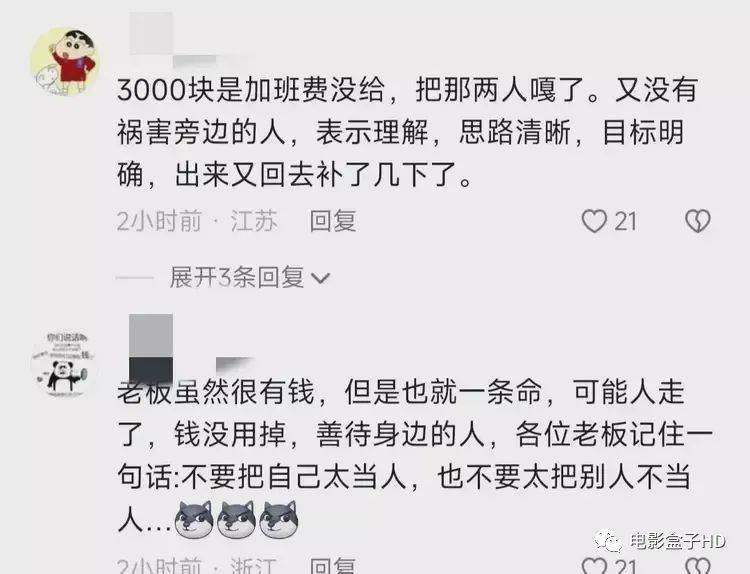Like the second comment with heart icon
Image resolution: width=750 pixels, height=574 pixels.
click(x=594, y=566)
